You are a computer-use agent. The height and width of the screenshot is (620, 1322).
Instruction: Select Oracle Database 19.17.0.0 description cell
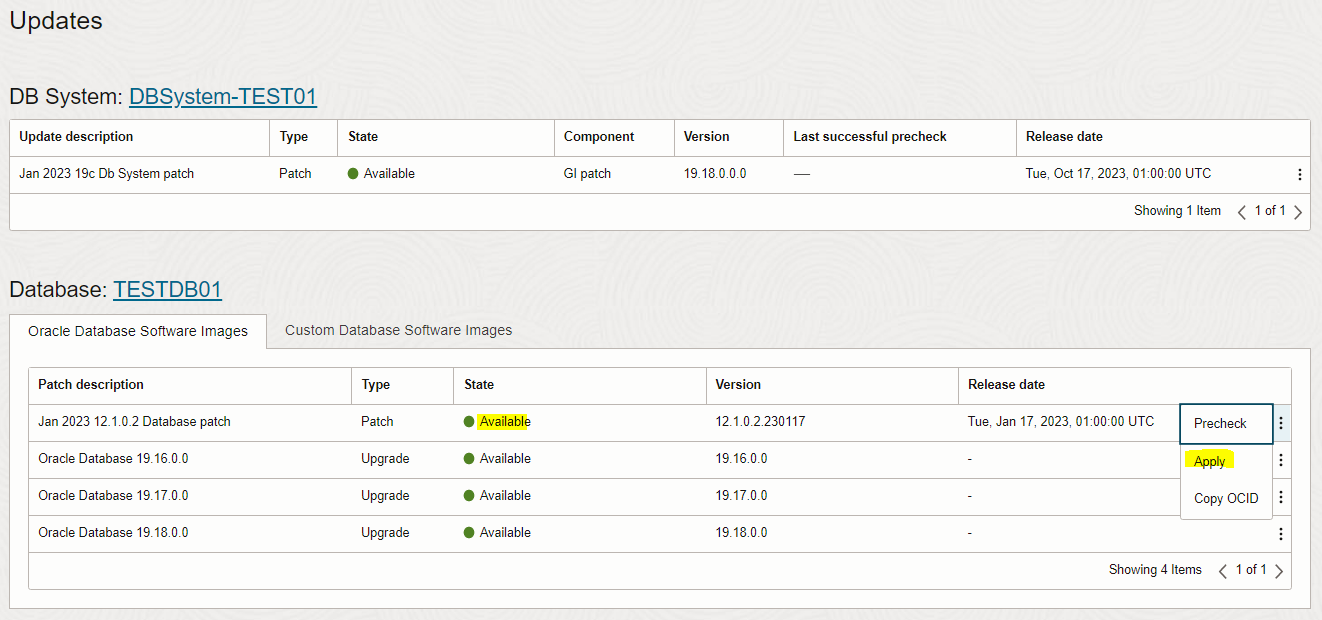pyautogui.click(x=113, y=496)
